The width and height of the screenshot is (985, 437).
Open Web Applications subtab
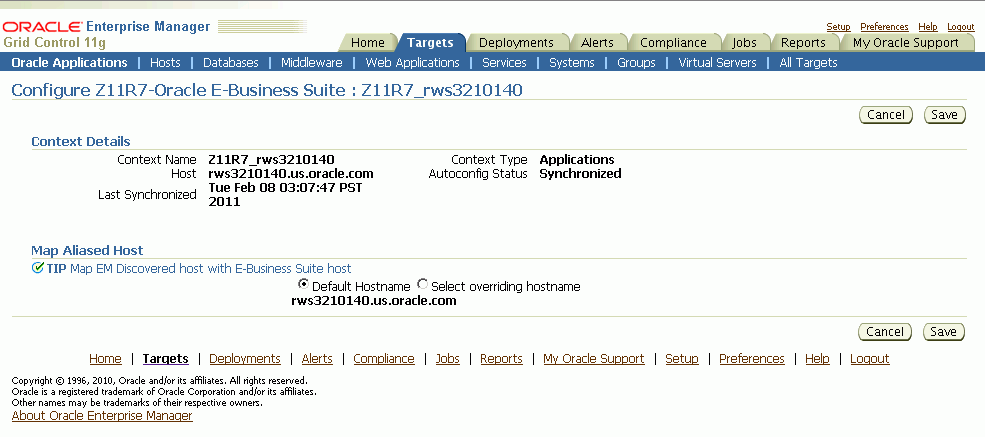(x=412, y=63)
